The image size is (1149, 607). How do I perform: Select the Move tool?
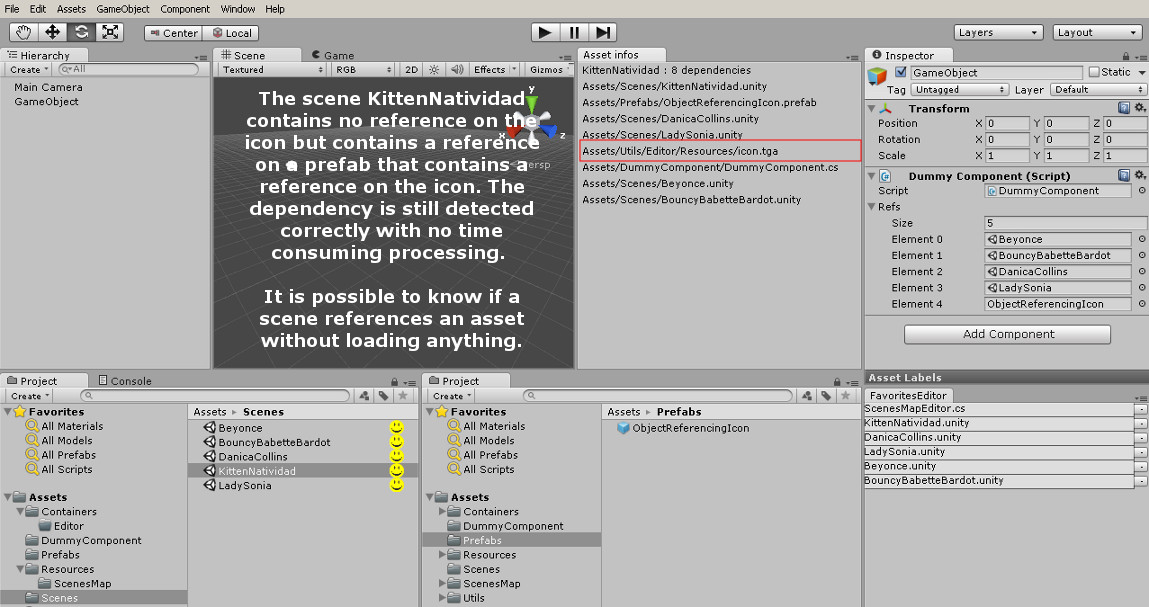click(52, 32)
